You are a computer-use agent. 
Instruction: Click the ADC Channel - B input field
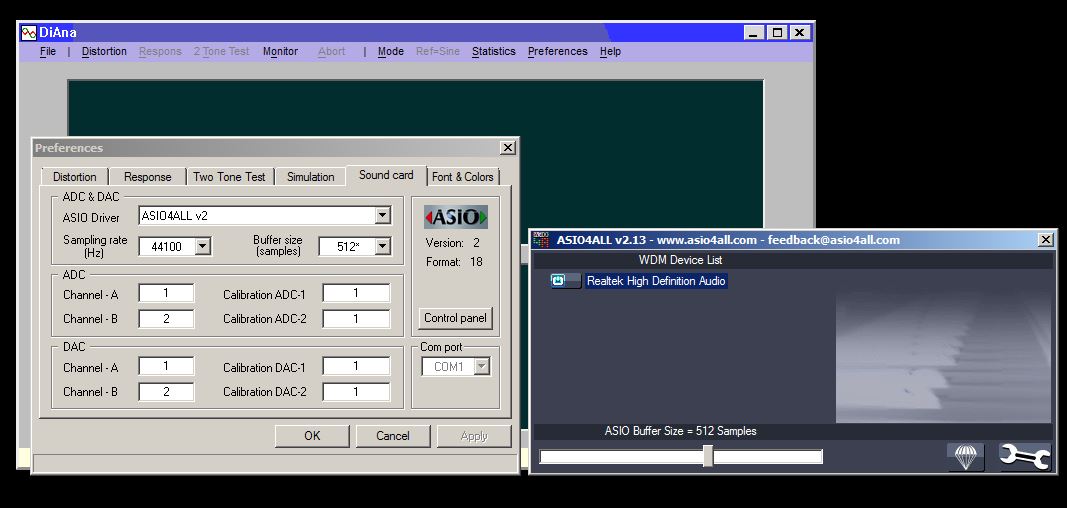point(166,318)
